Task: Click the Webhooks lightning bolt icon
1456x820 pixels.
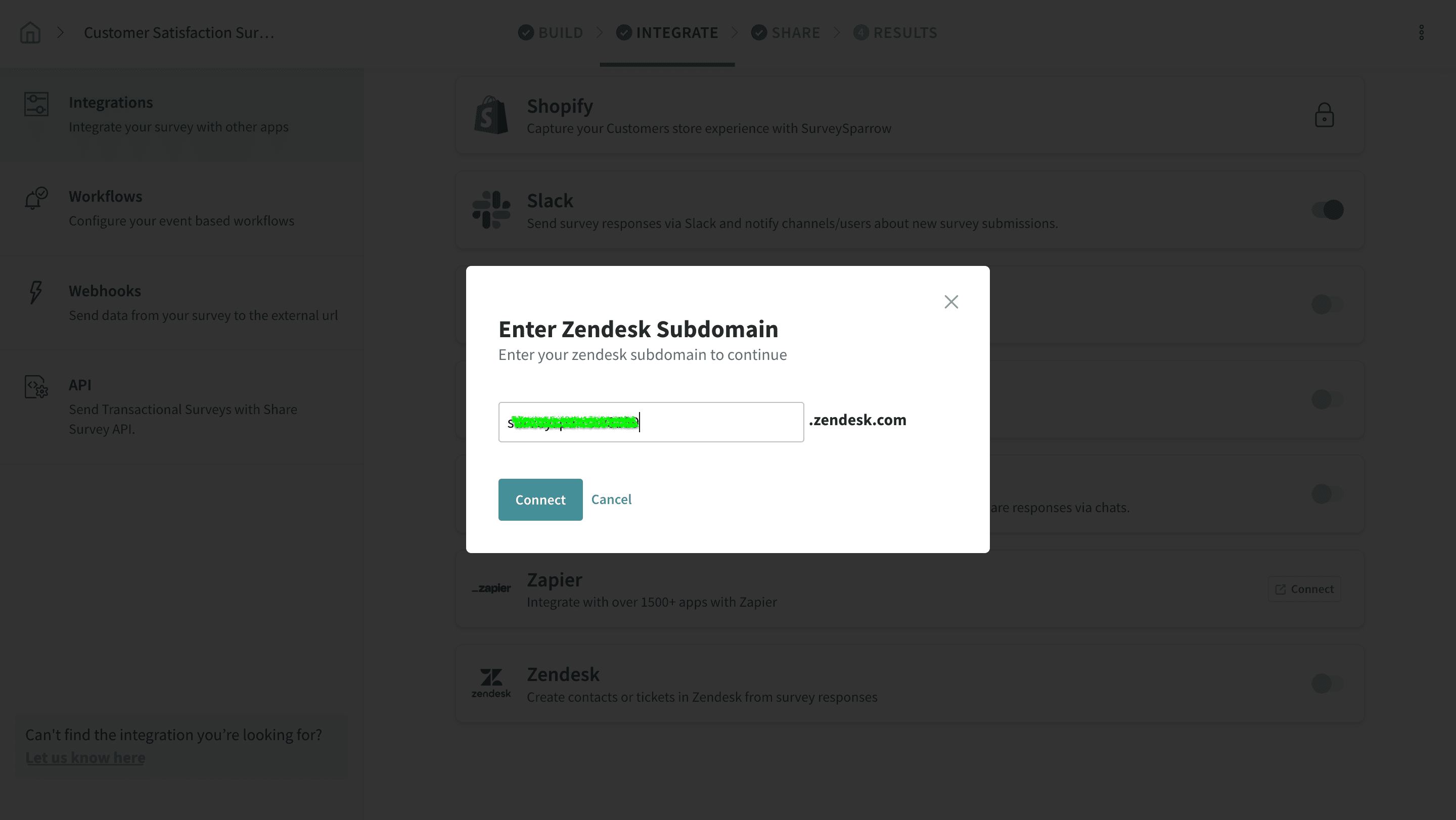Action: [35, 292]
